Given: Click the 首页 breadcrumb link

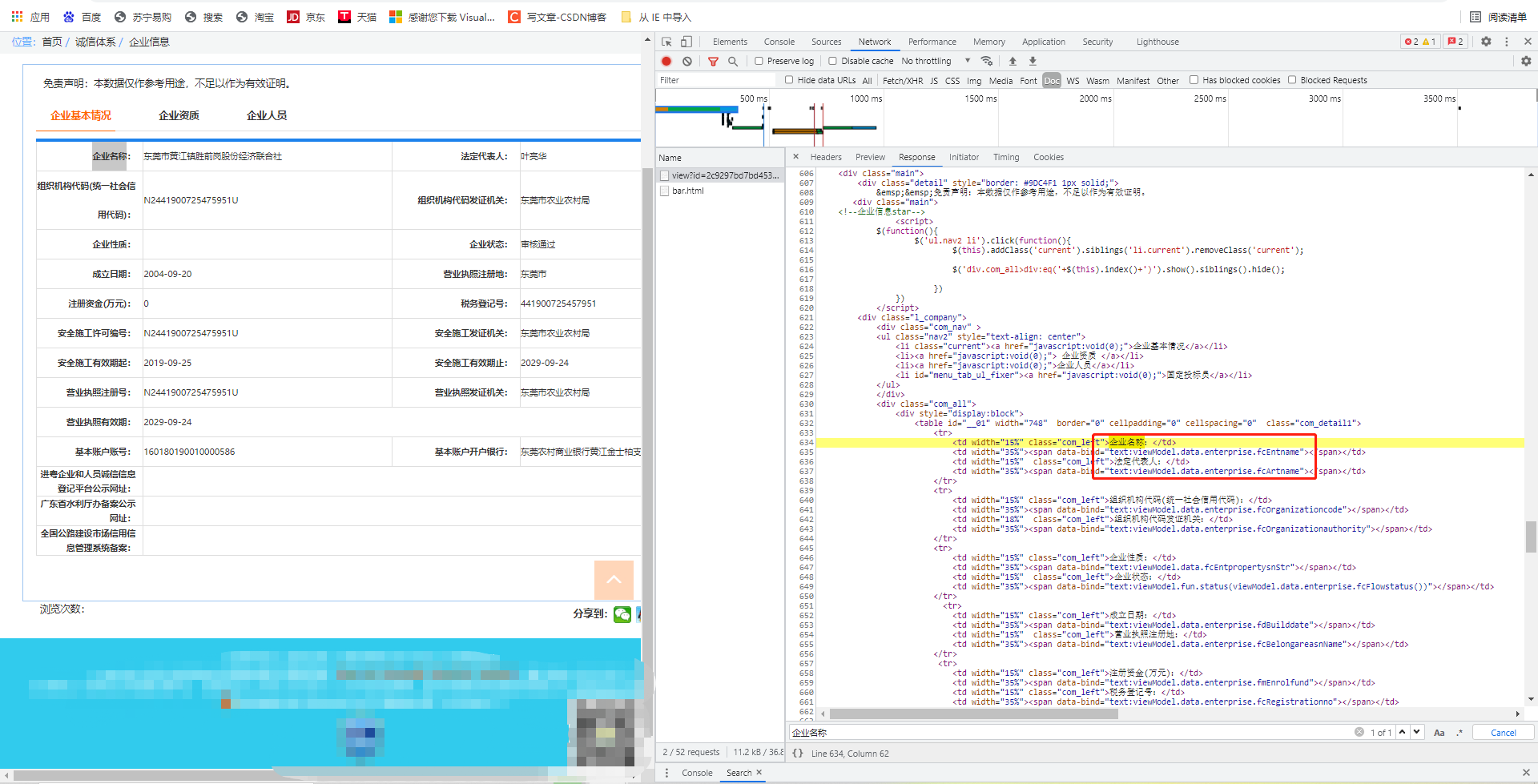Looking at the screenshot, I should click(x=52, y=42).
